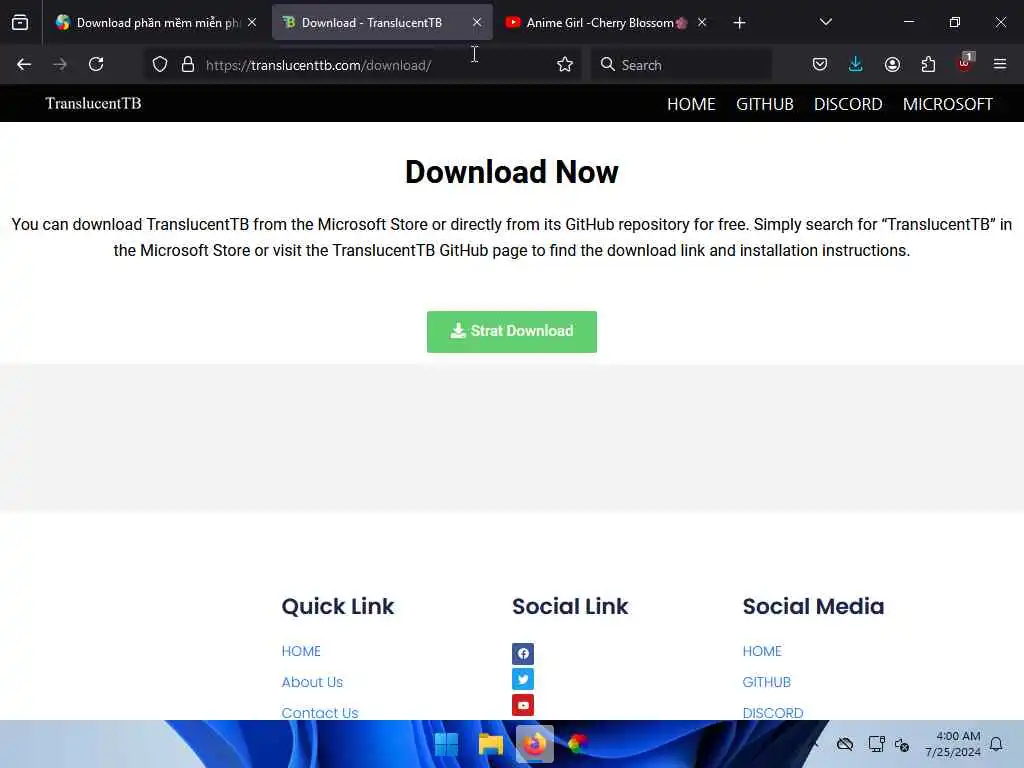Open a new tab with plus

tap(739, 23)
